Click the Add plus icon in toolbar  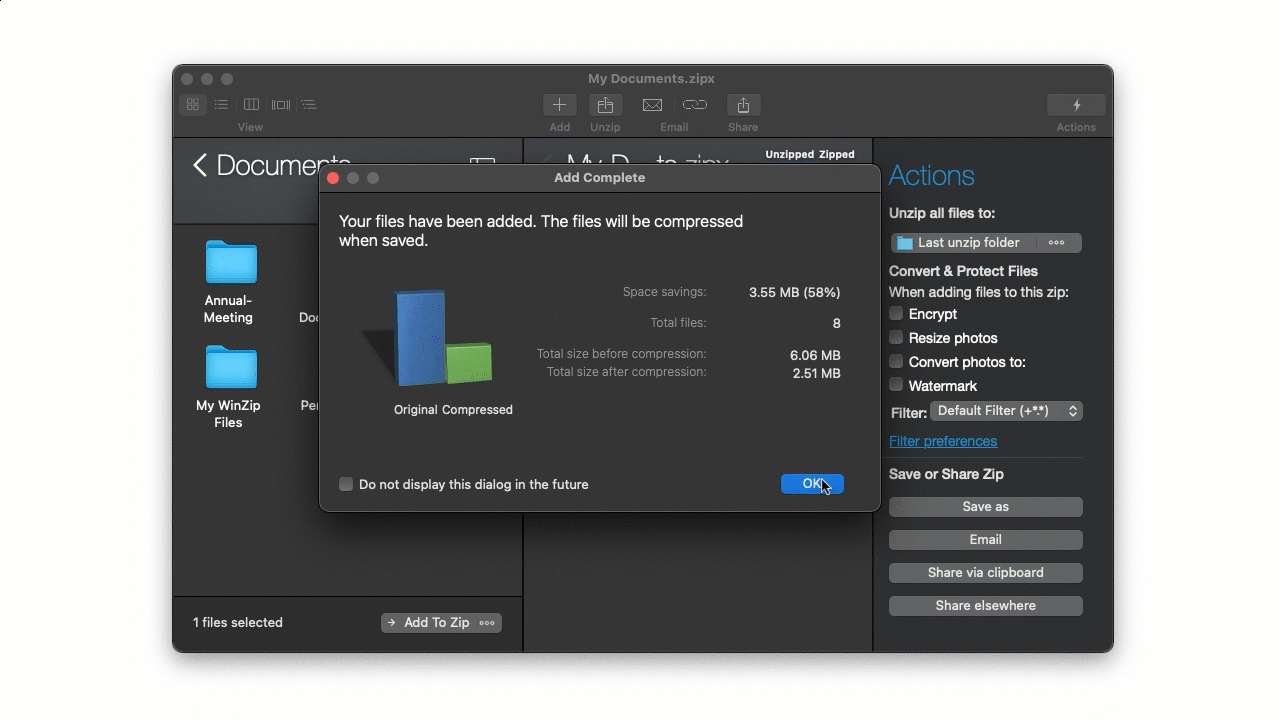point(559,105)
